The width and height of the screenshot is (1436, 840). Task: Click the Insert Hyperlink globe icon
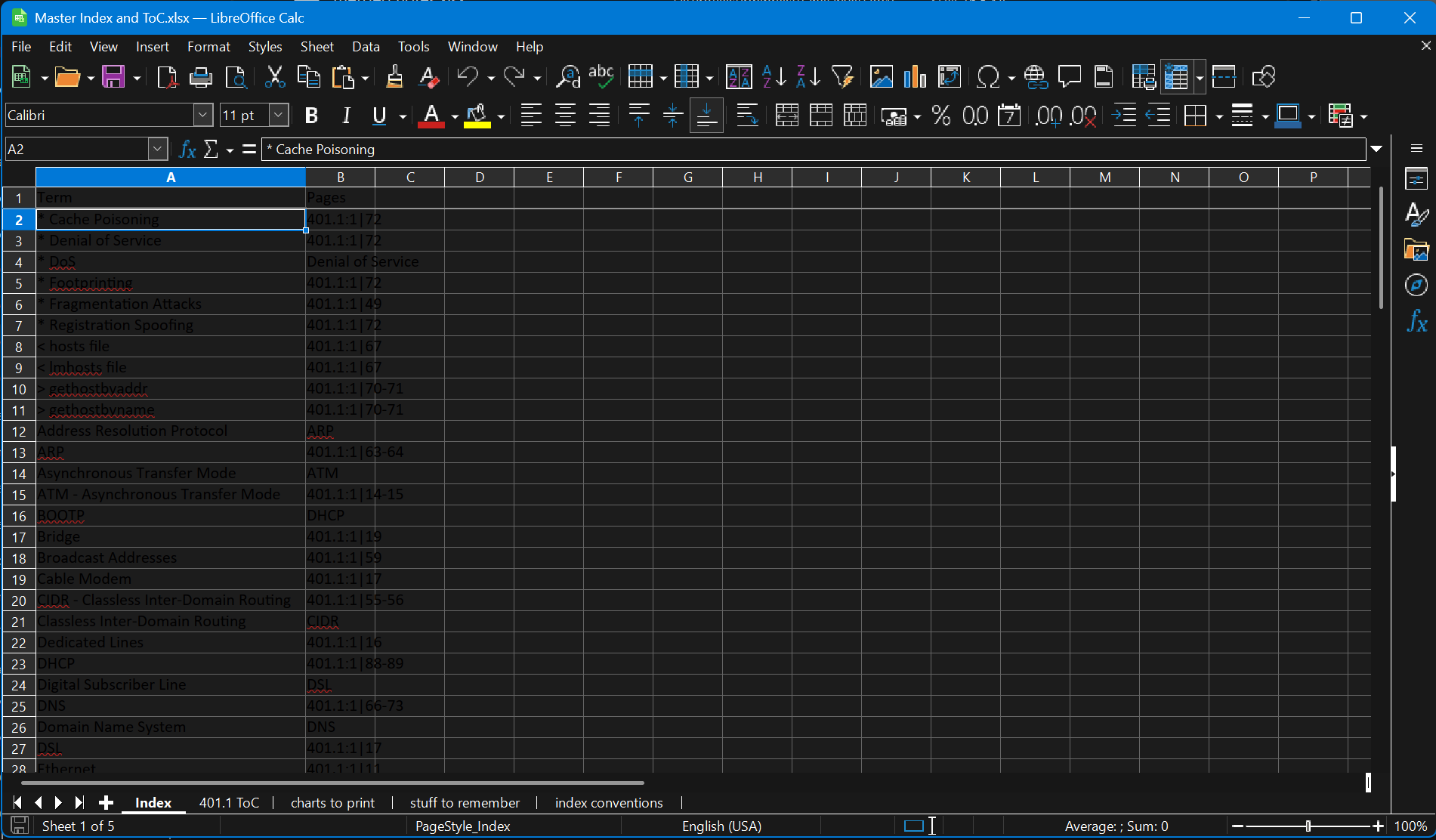click(1035, 77)
